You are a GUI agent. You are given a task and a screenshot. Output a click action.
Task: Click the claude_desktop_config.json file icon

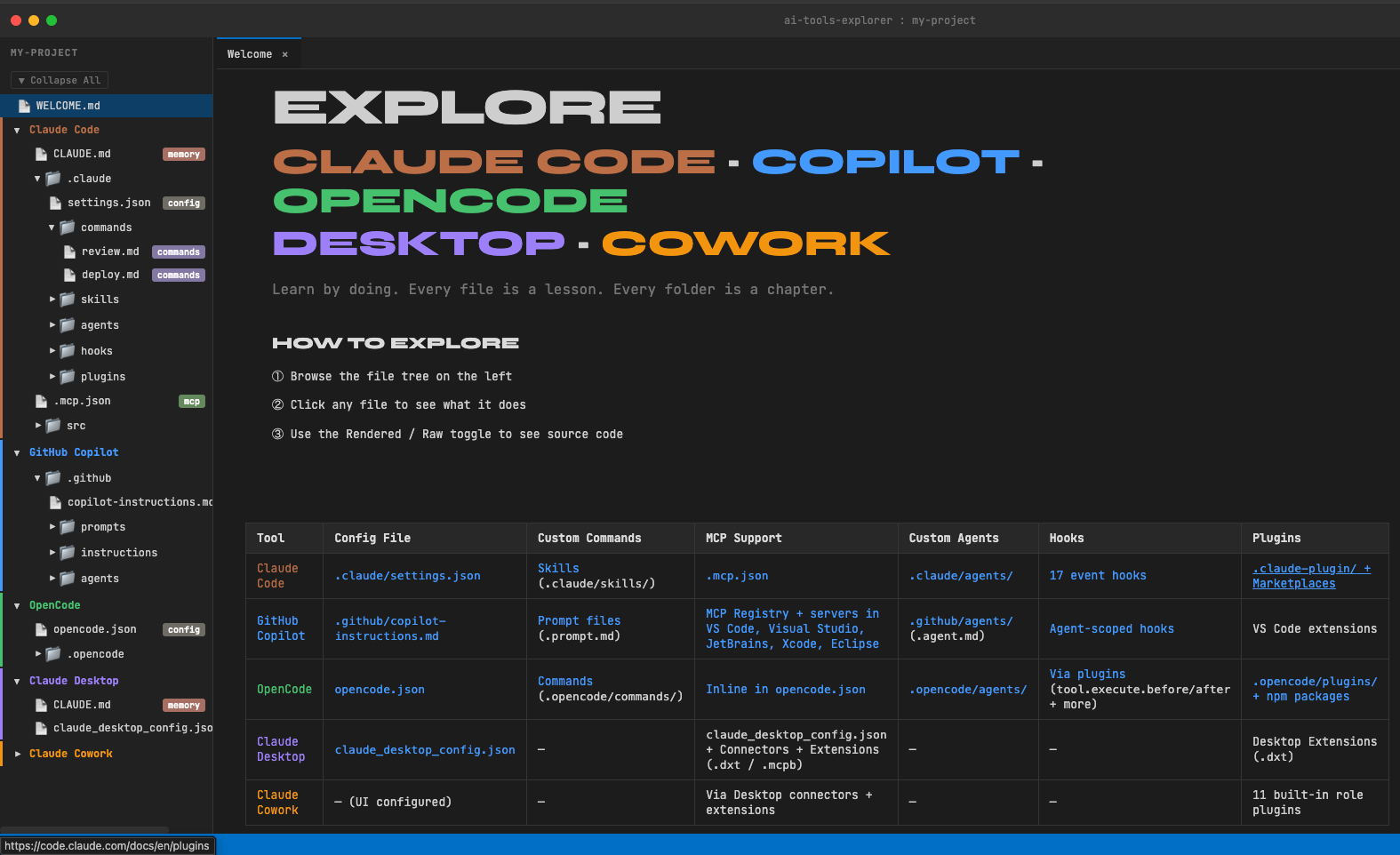click(x=41, y=728)
